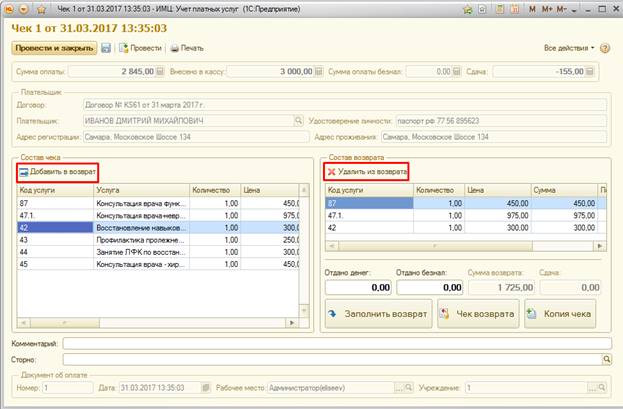Click magnifier icon in Сторно field

606,356
